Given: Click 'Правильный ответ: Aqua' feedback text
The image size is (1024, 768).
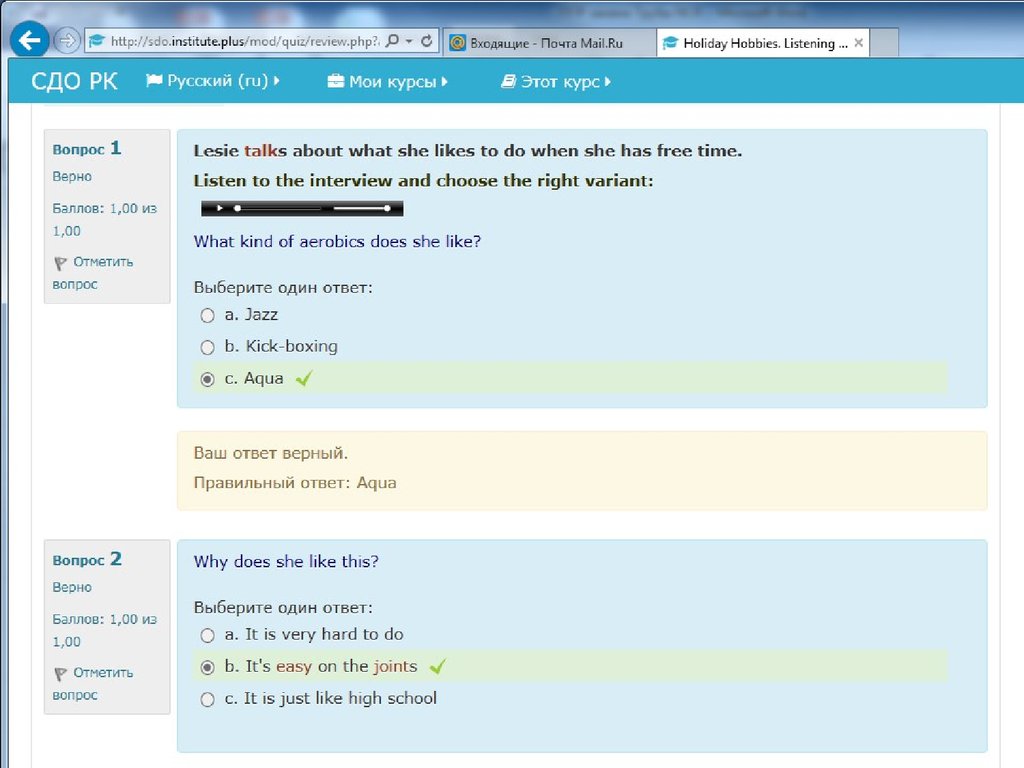Looking at the screenshot, I should click(295, 483).
